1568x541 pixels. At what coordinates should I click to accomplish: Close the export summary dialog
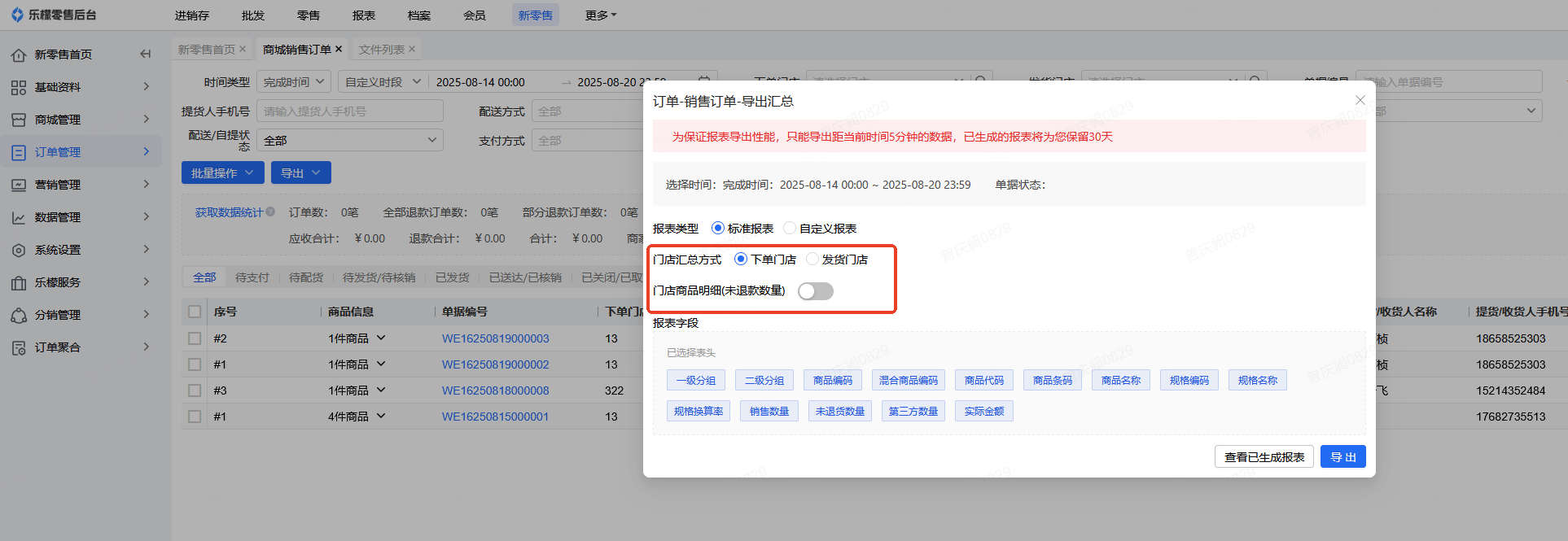[1360, 100]
